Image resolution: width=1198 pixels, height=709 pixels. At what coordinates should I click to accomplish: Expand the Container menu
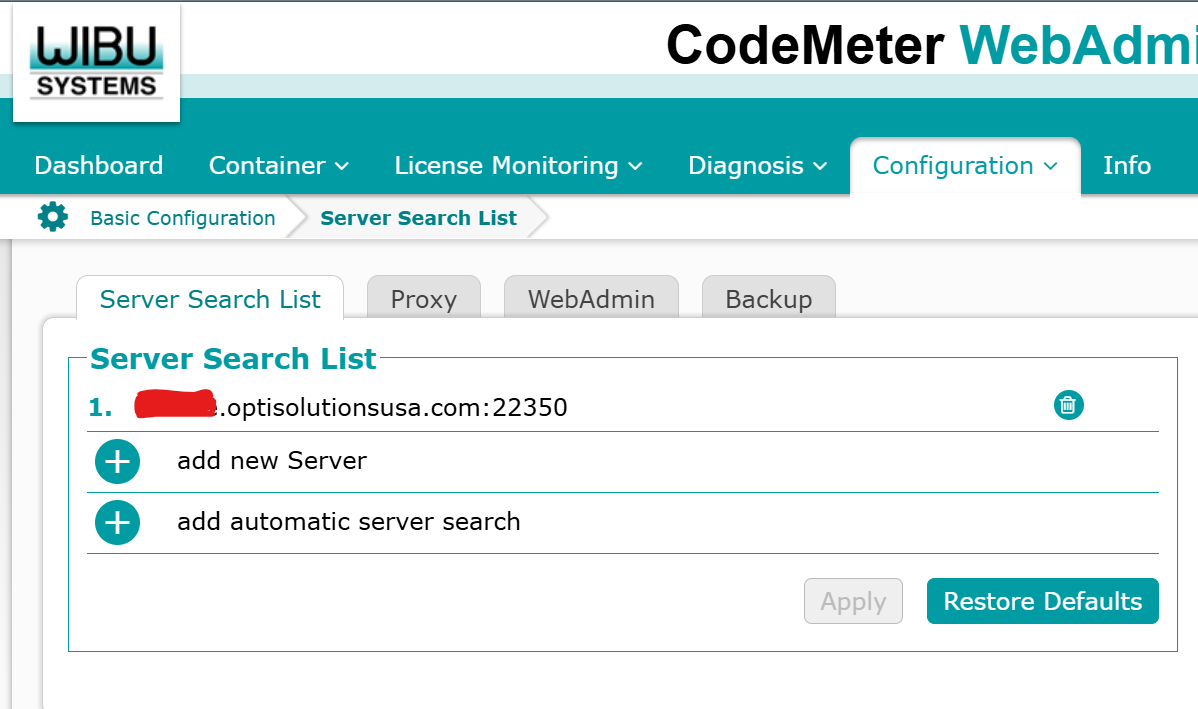tap(279, 166)
